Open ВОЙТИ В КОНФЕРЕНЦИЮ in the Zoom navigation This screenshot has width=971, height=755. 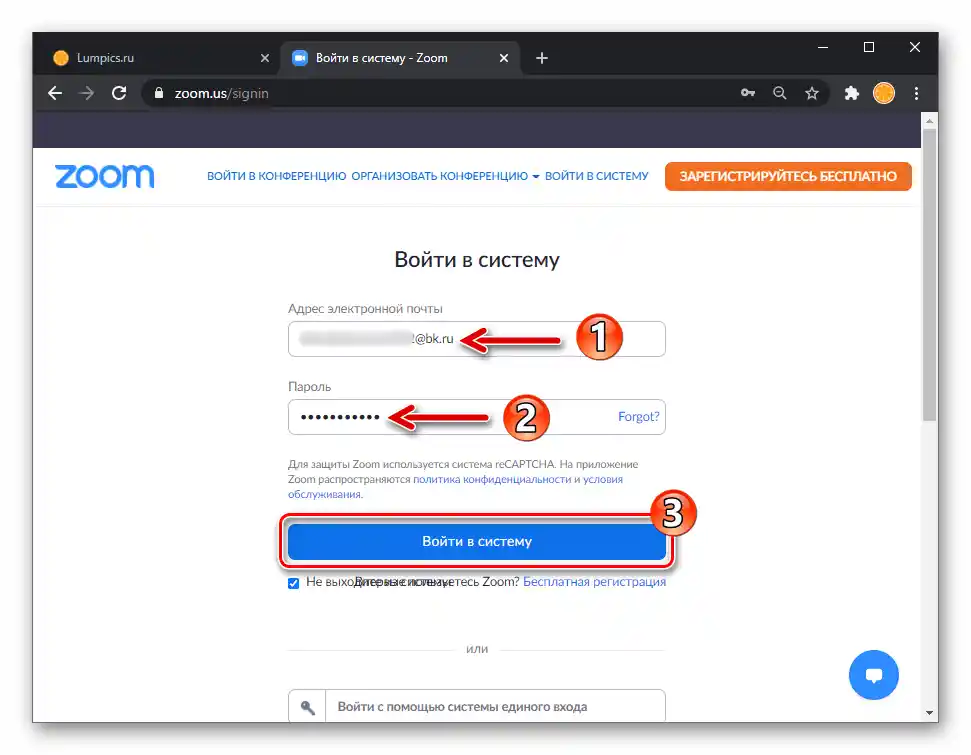click(x=276, y=176)
